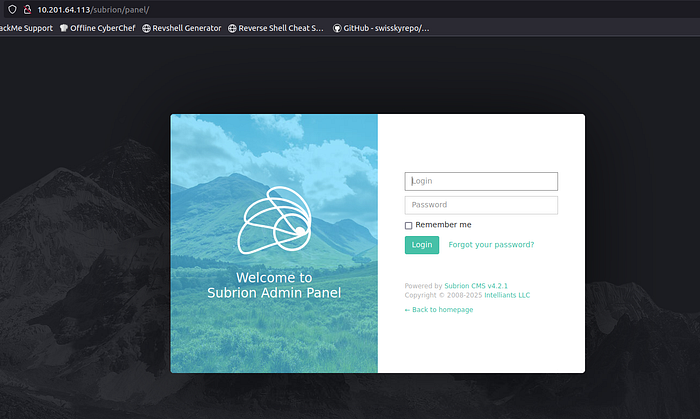Open the Intelliants LLC link
Viewport: 700px width, 419px height.
tap(507, 295)
